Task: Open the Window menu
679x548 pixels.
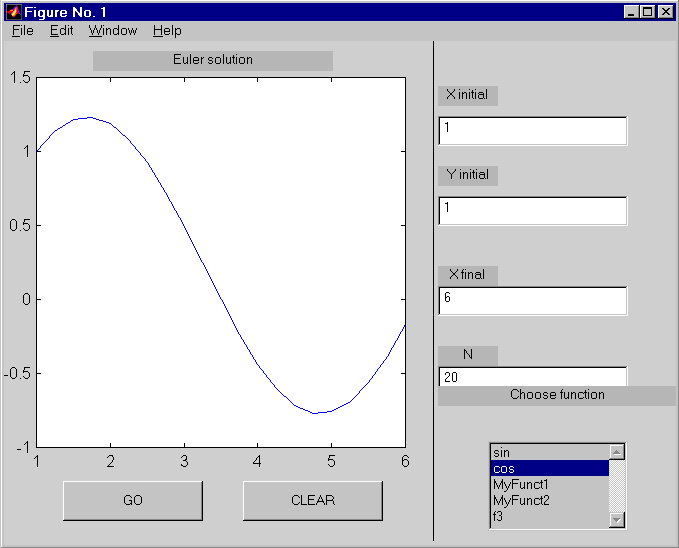Action: click(113, 31)
